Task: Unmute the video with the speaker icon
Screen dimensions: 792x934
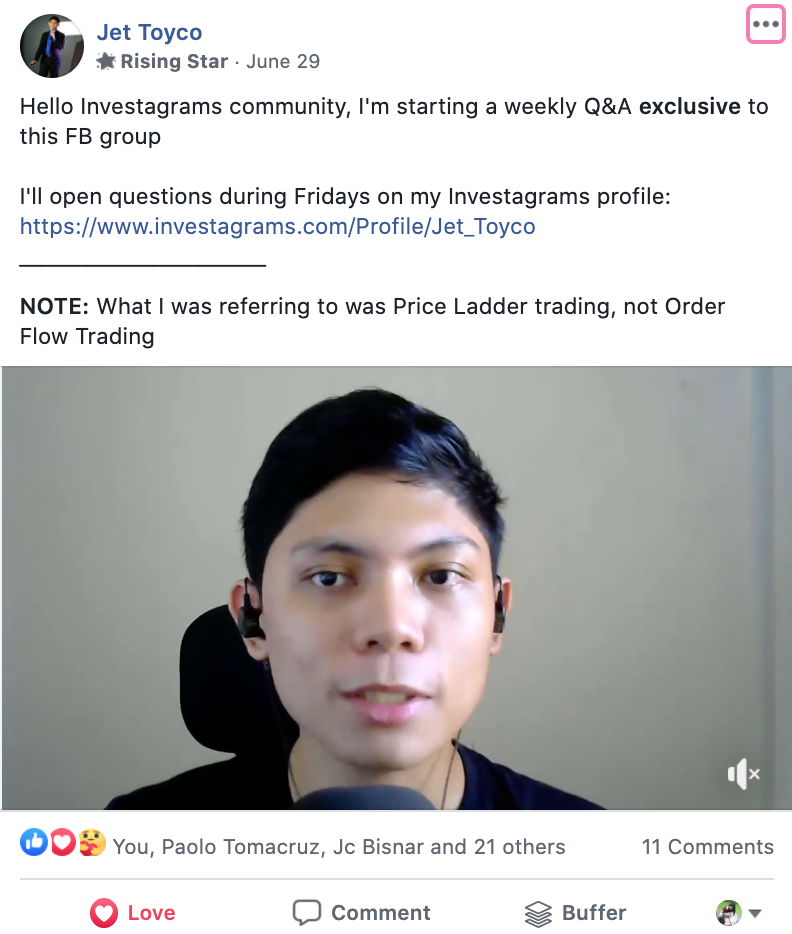Action: (744, 774)
